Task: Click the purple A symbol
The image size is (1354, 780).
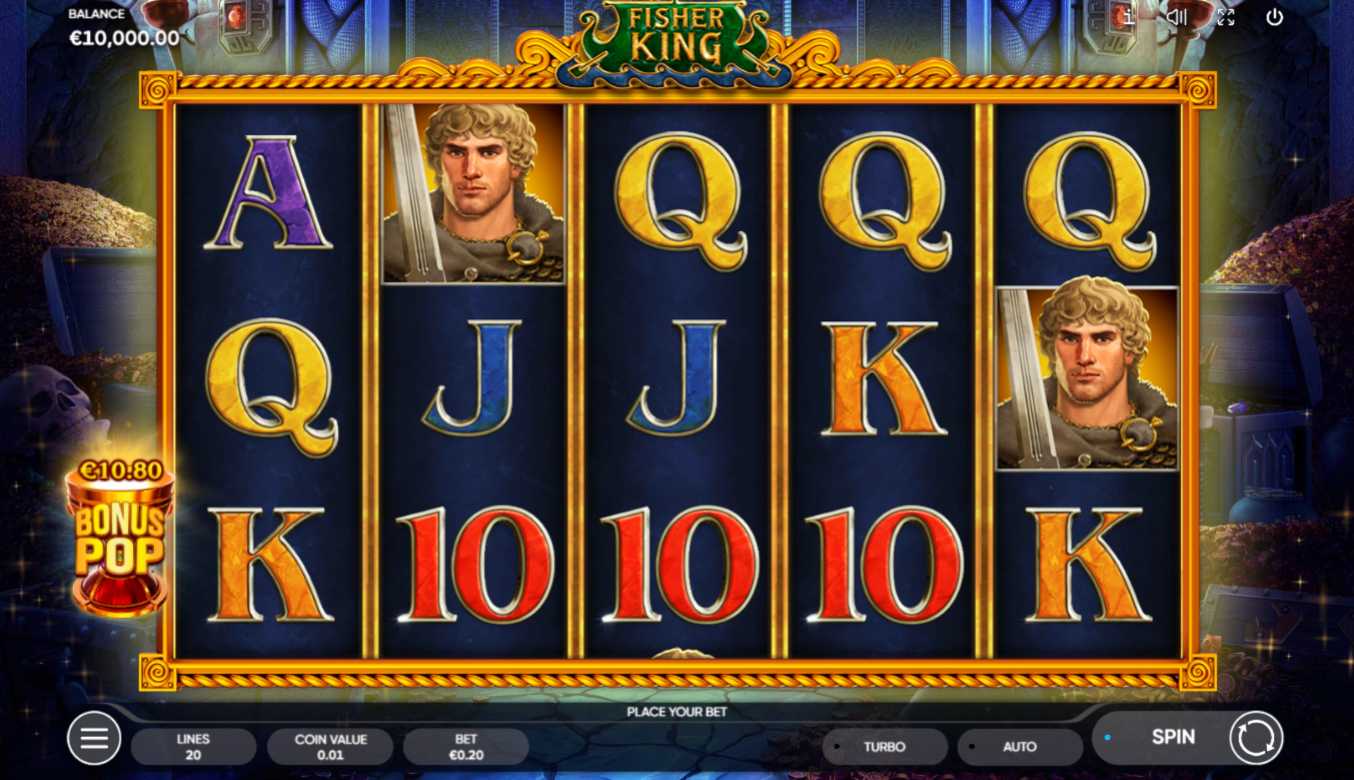Action: 268,194
